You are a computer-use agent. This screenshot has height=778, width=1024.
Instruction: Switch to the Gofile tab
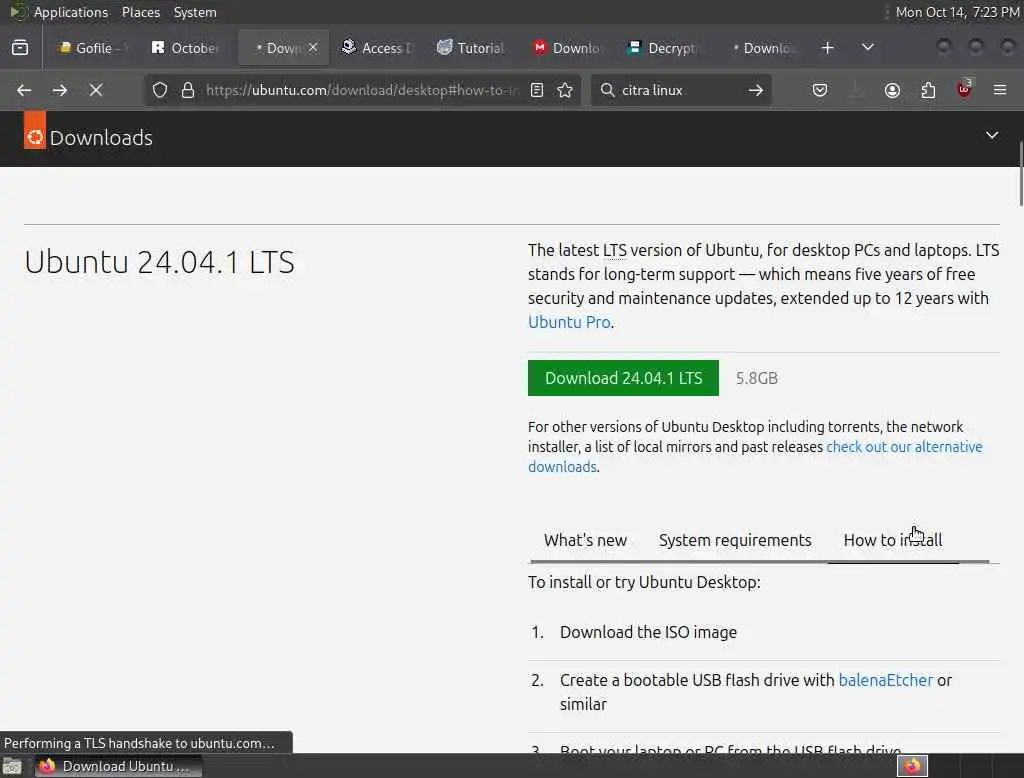(x=91, y=48)
